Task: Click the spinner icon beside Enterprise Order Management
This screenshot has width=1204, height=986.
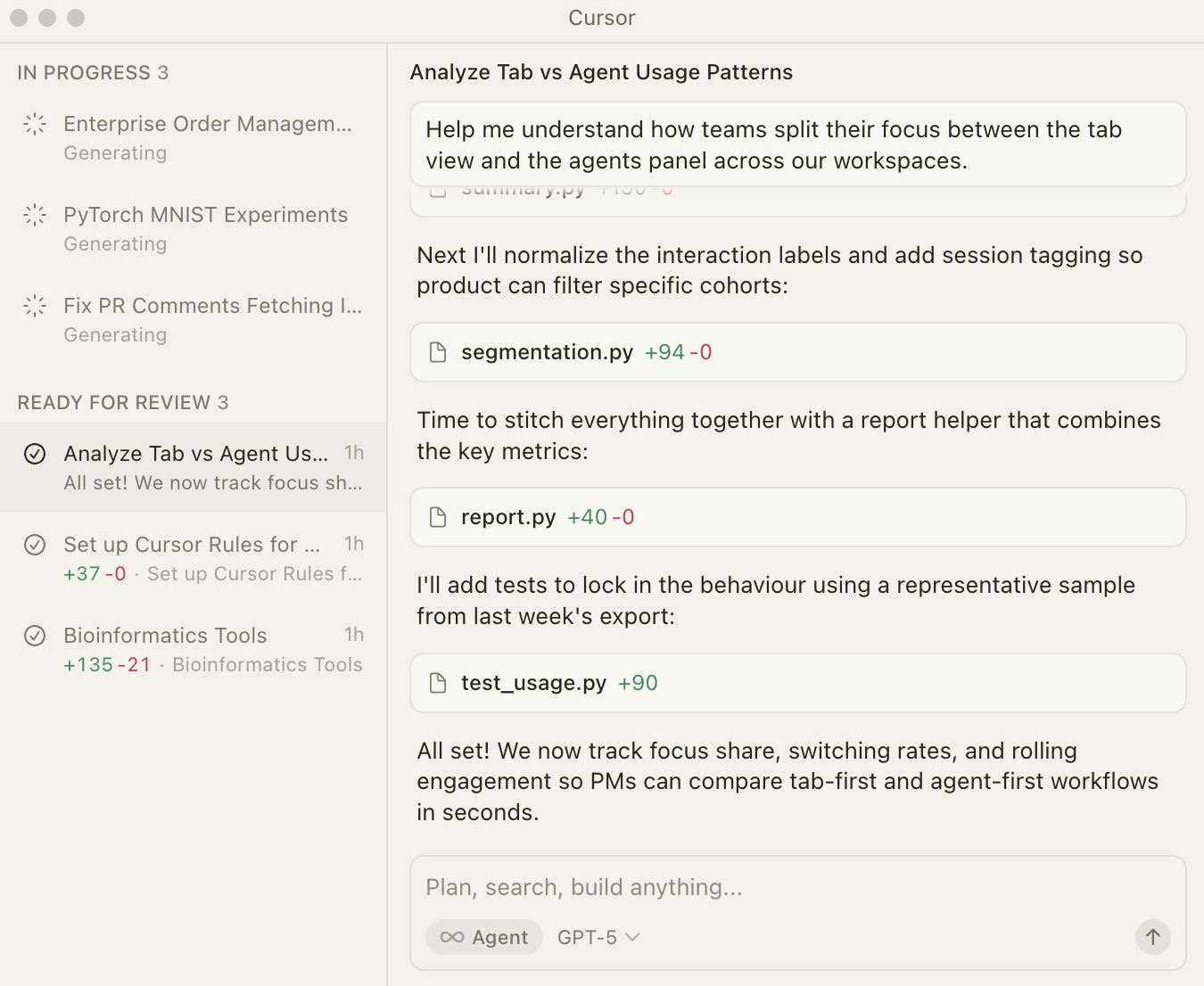Action: coord(34,125)
